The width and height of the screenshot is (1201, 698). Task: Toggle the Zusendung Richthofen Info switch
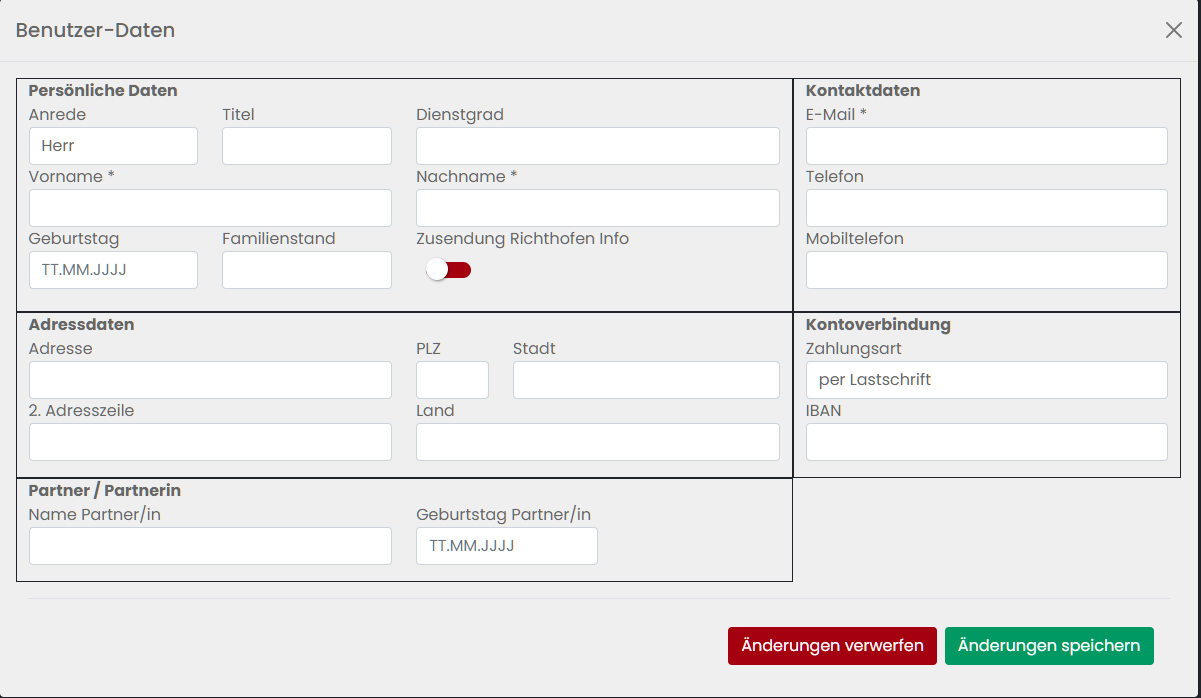pos(448,270)
